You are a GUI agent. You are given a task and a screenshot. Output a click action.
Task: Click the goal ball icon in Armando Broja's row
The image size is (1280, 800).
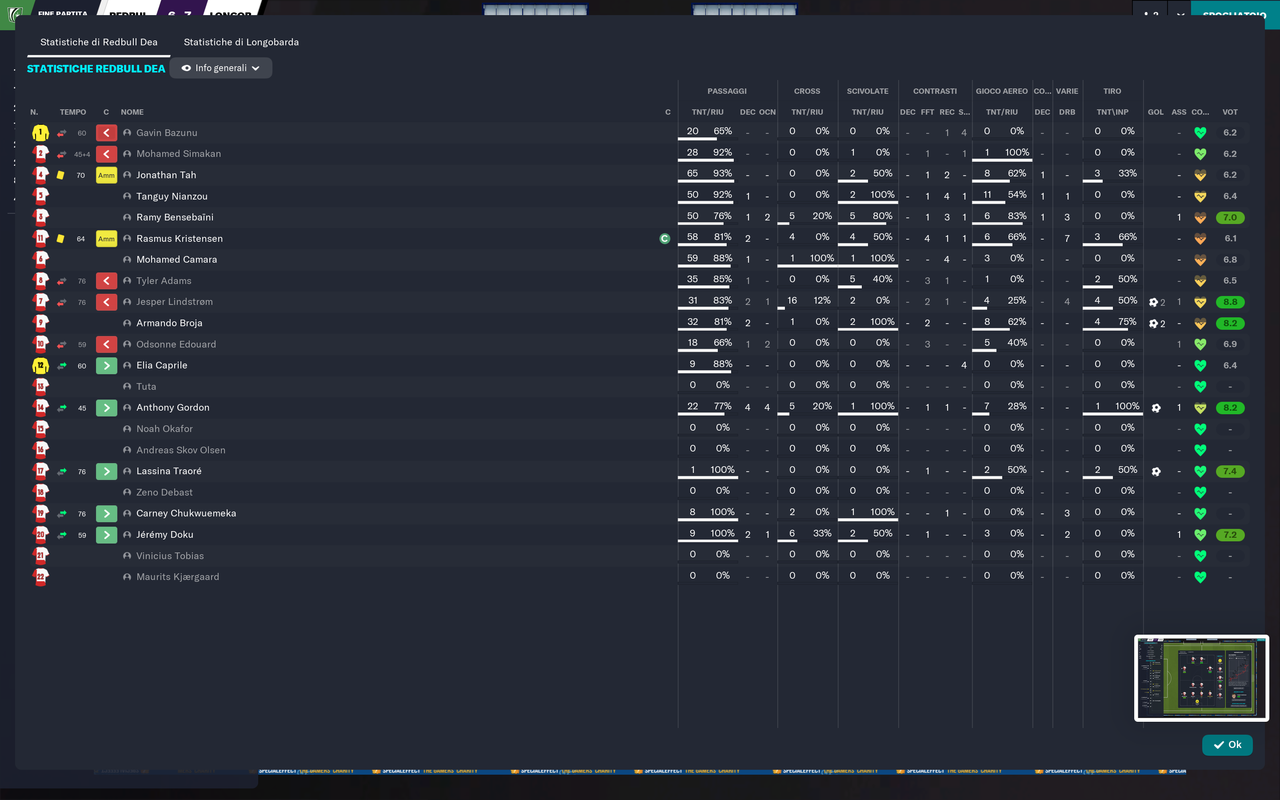click(1154, 323)
